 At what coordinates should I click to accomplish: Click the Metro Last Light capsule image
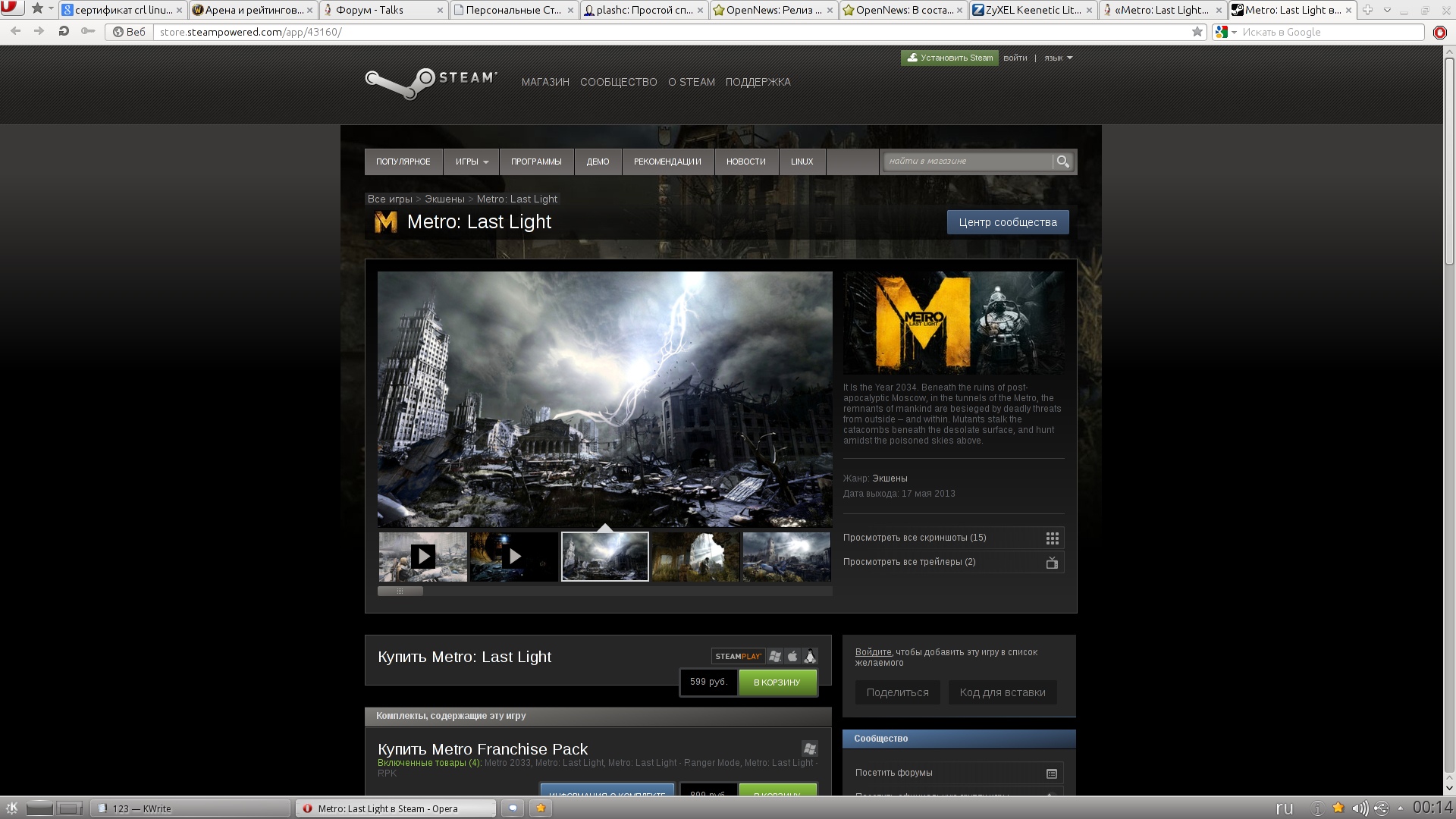pyautogui.click(x=954, y=322)
